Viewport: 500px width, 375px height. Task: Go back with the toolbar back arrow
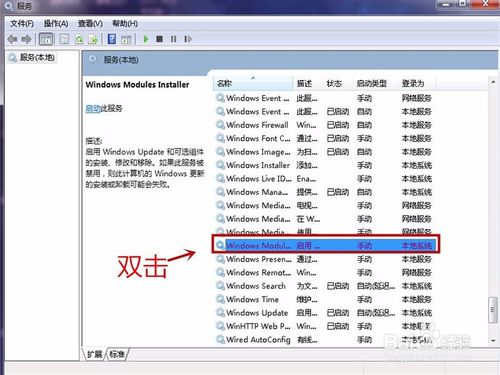pyautogui.click(x=12, y=39)
